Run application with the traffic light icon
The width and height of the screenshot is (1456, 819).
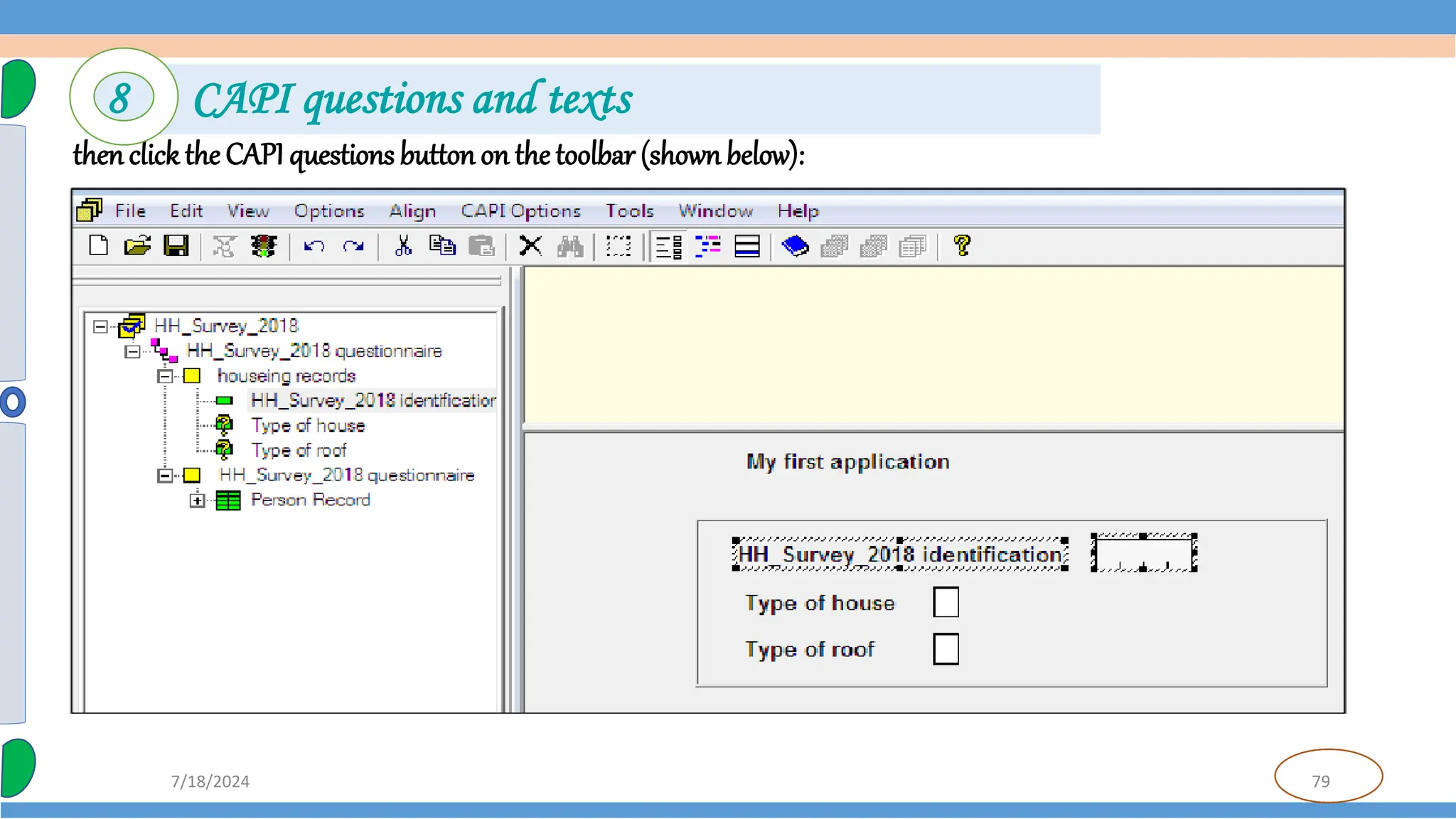tap(263, 247)
